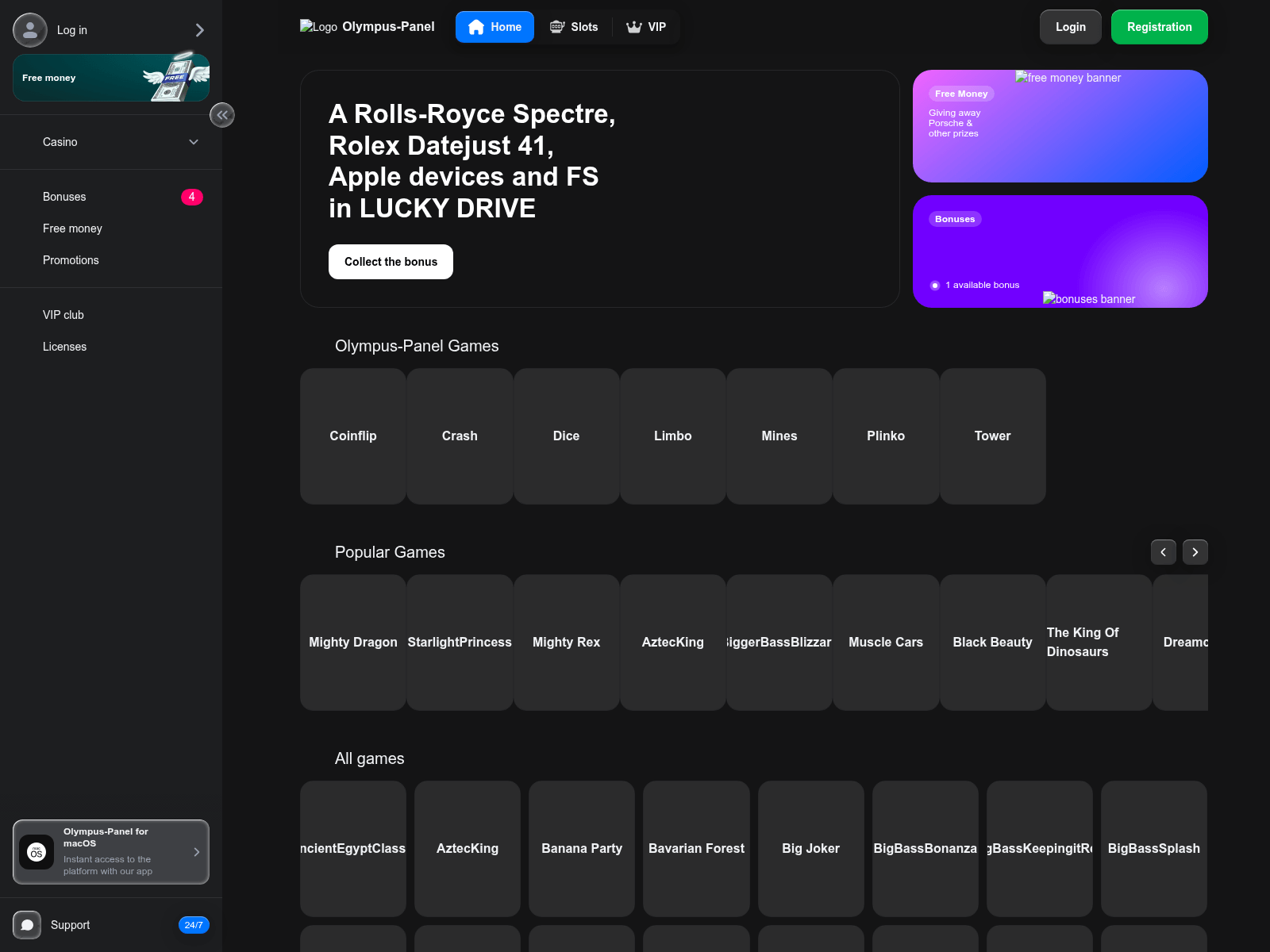Screen dimensions: 1270x952
Task: Click the Bonuses notification badge 4
Action: [x=192, y=197]
